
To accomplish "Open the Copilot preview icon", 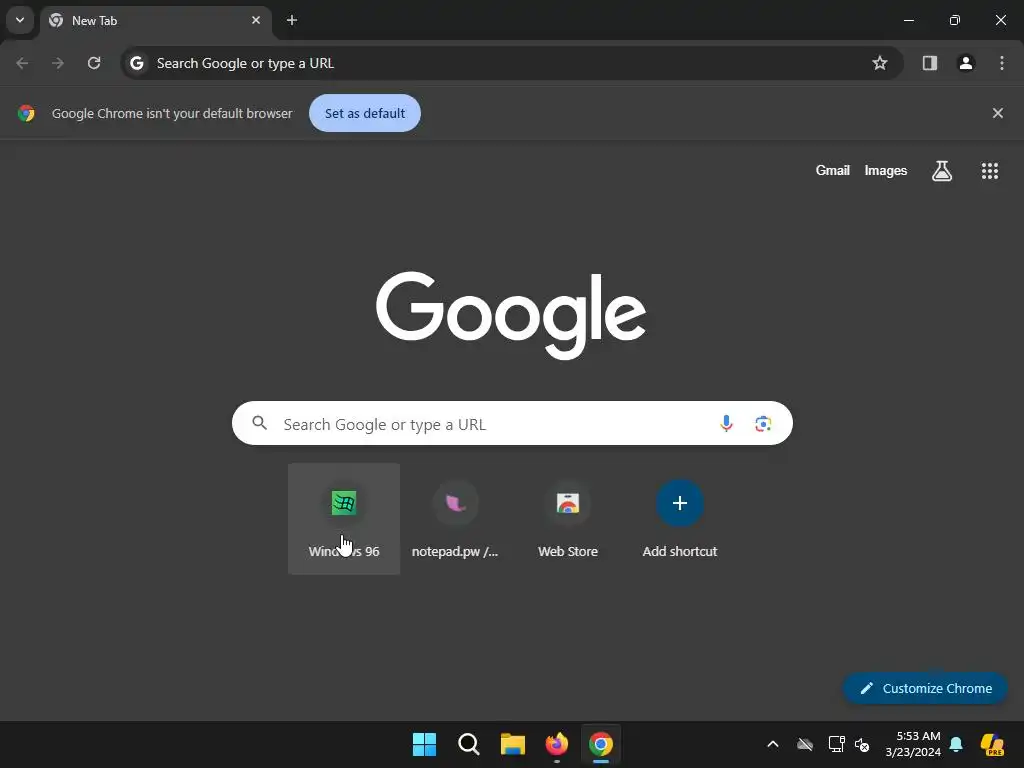I will tap(993, 744).
